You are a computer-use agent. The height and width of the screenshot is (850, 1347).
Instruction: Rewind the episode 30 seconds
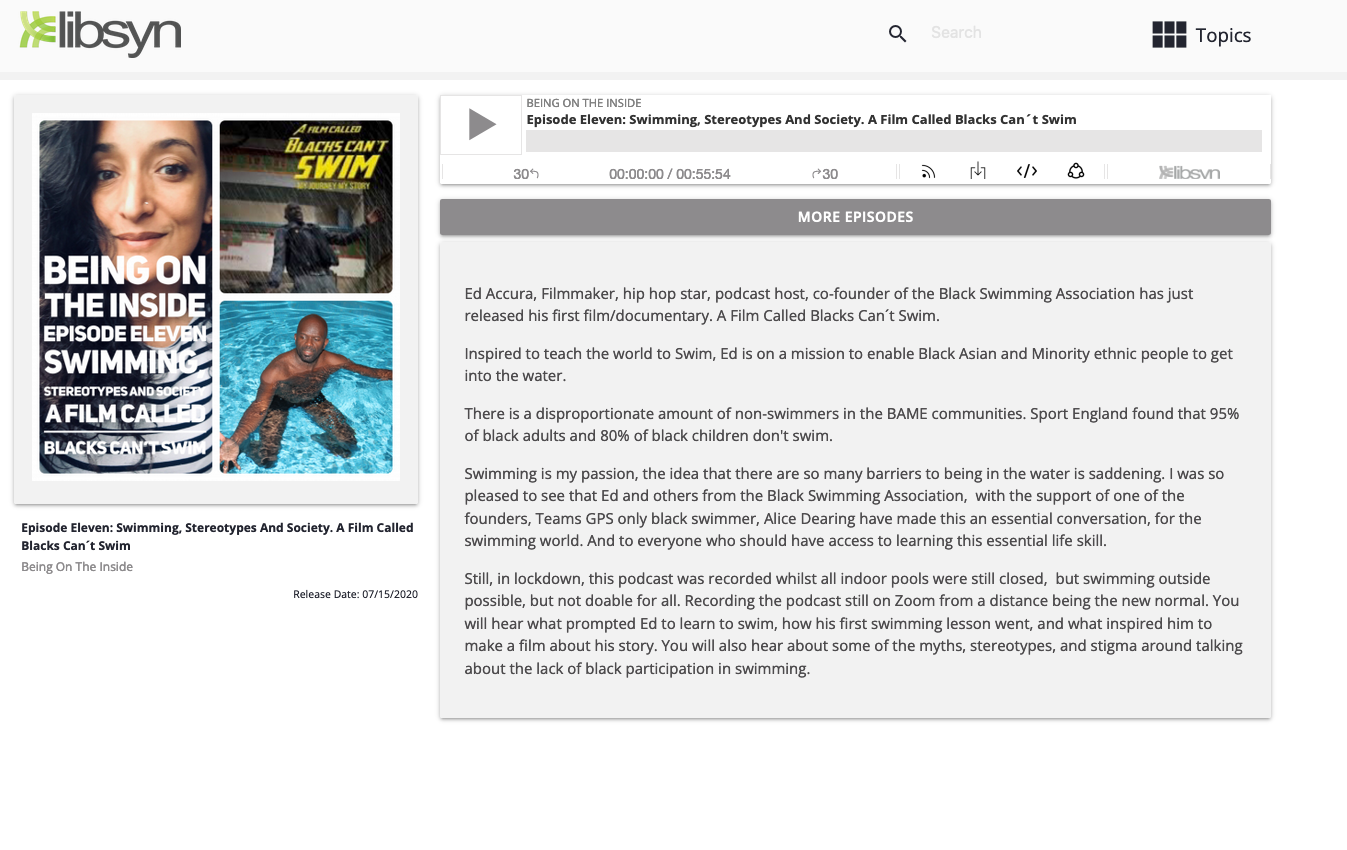point(526,174)
